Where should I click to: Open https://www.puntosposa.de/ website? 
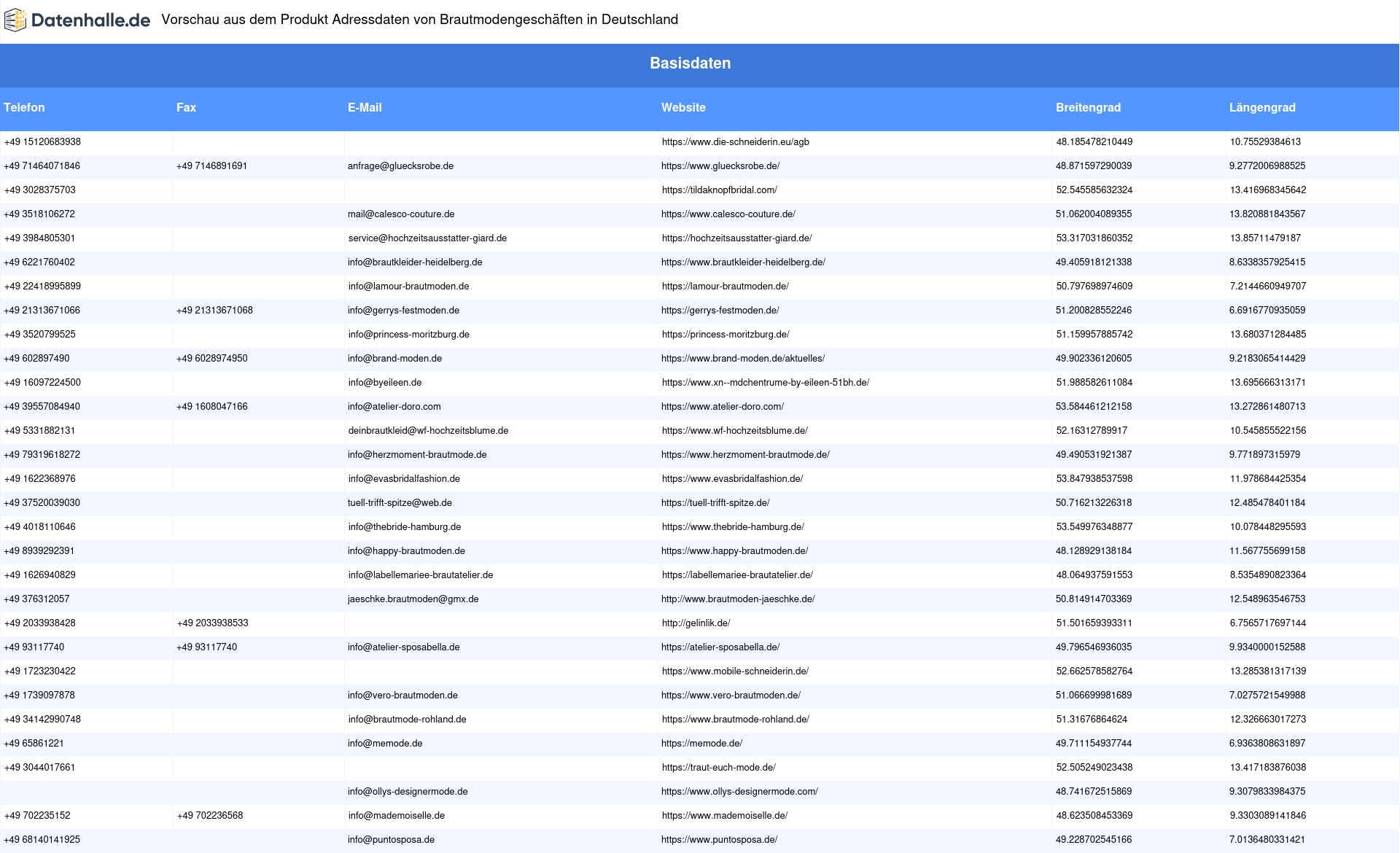click(x=719, y=840)
